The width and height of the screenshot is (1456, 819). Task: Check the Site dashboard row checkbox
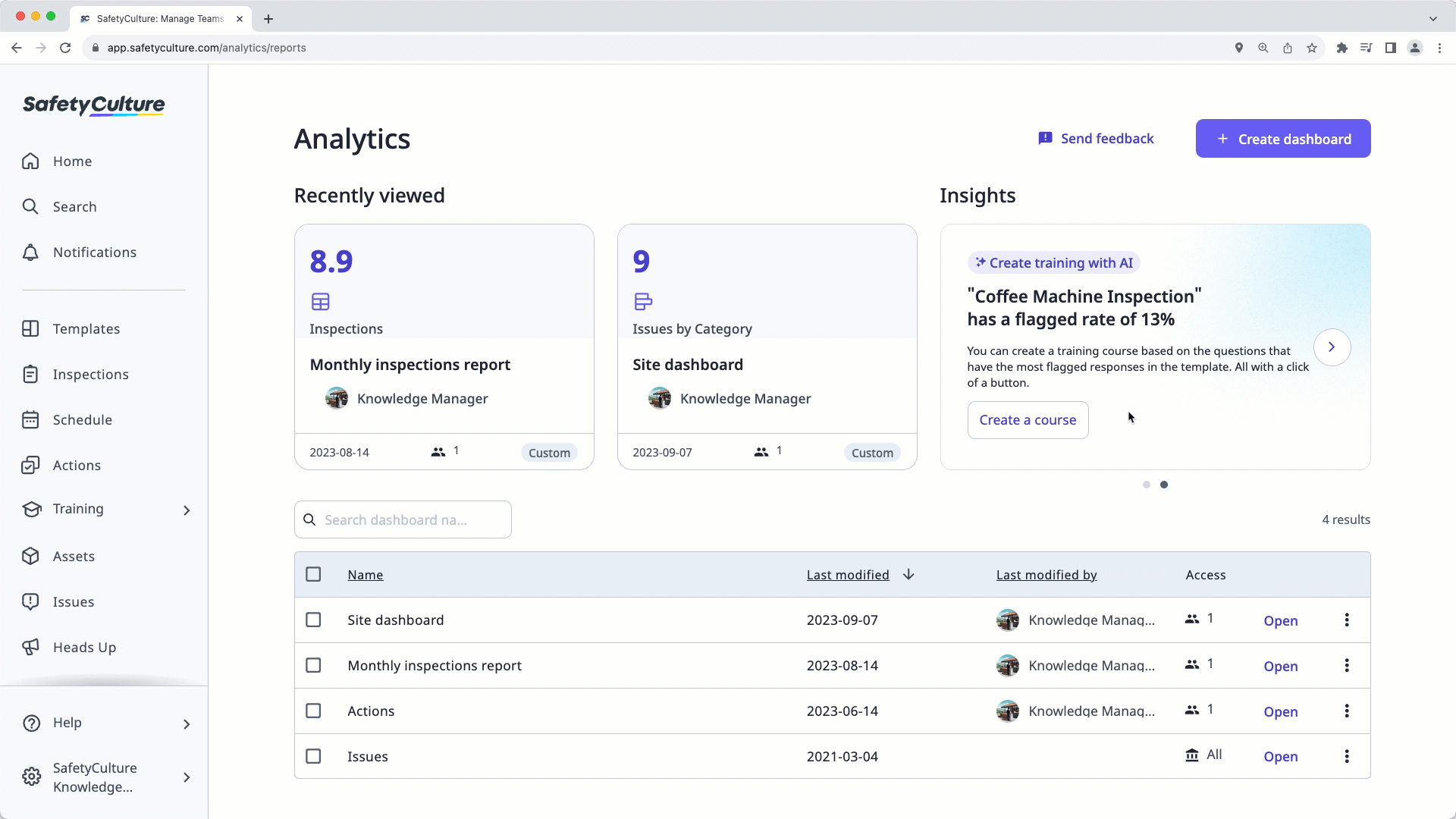point(313,620)
